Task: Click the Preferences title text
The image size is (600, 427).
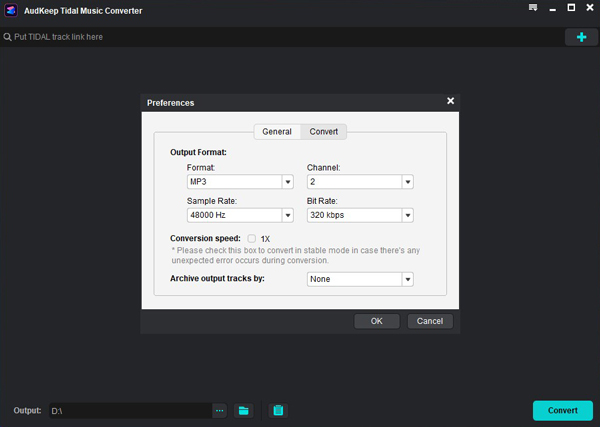Action: pyautogui.click(x=170, y=103)
